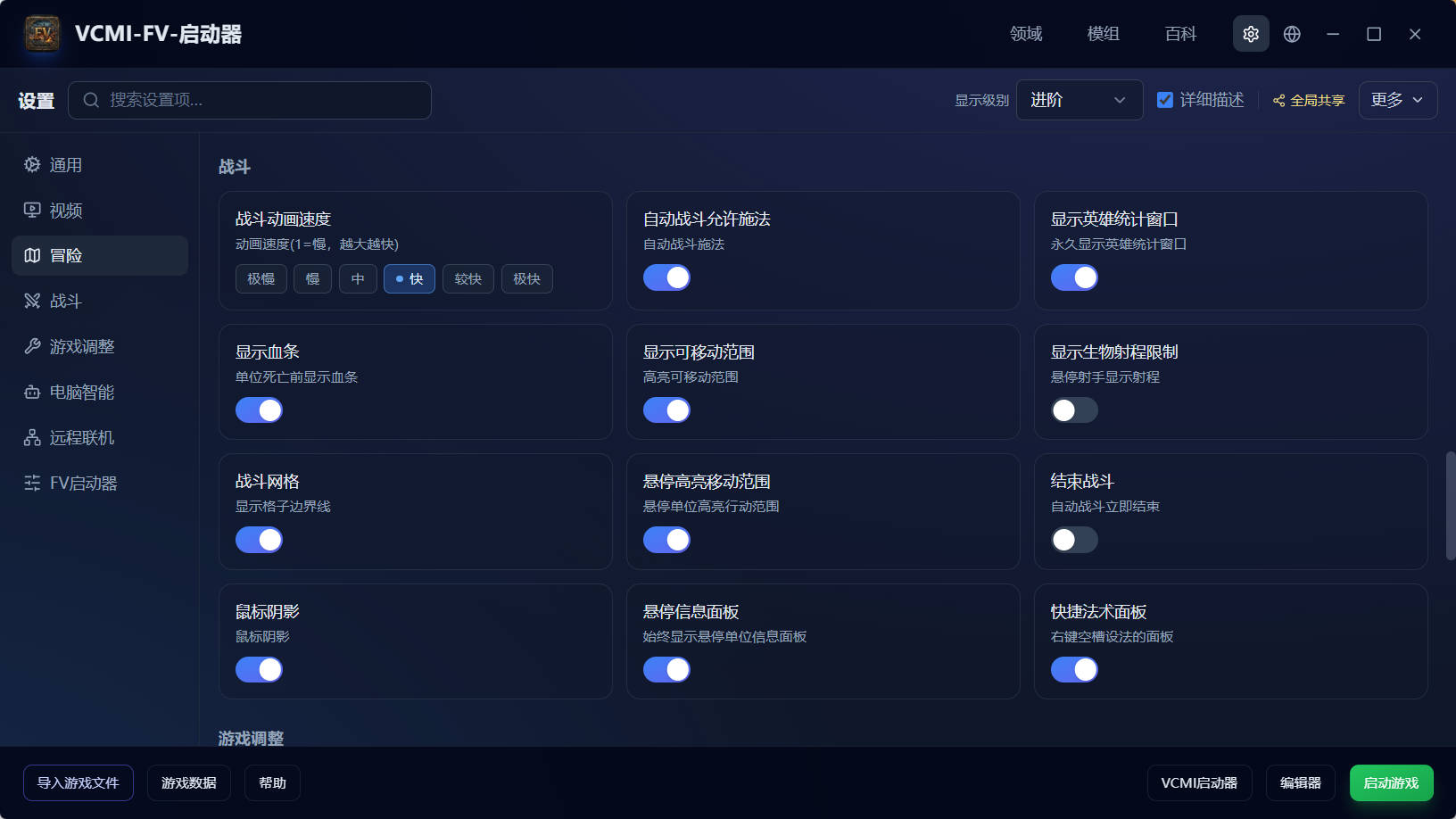Click the FV启动器 sliders icon
The image size is (1456, 819).
(32, 484)
